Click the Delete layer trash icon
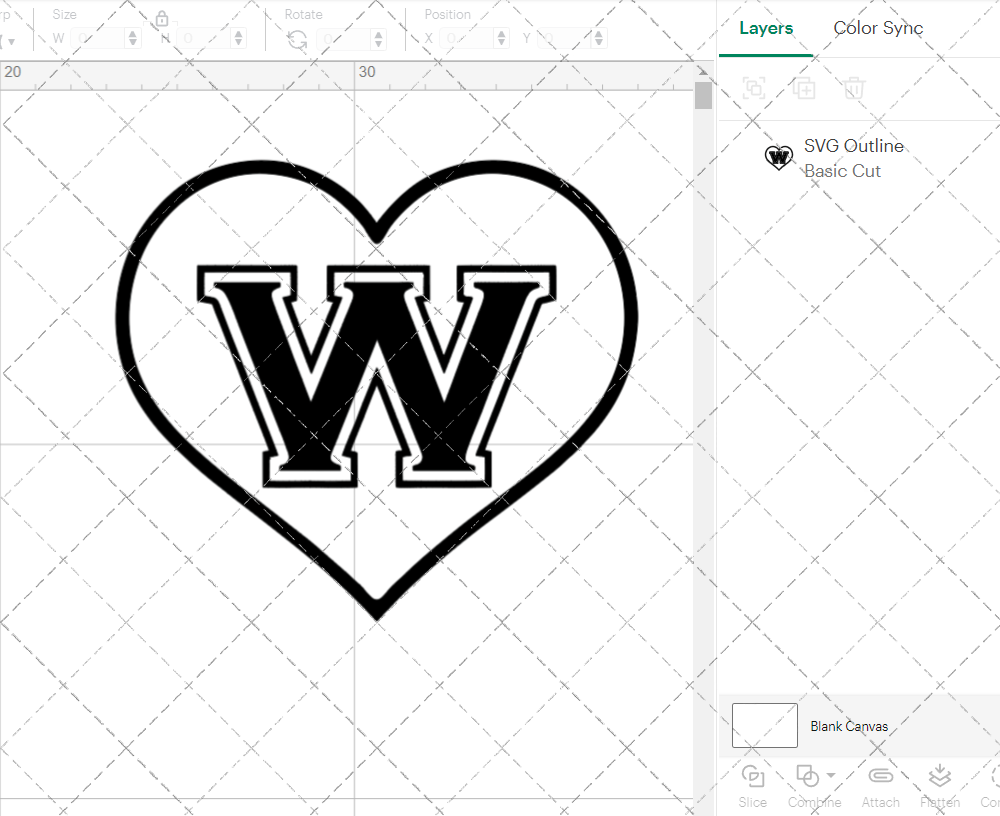Screen dimensions: 1000x816 (854, 88)
